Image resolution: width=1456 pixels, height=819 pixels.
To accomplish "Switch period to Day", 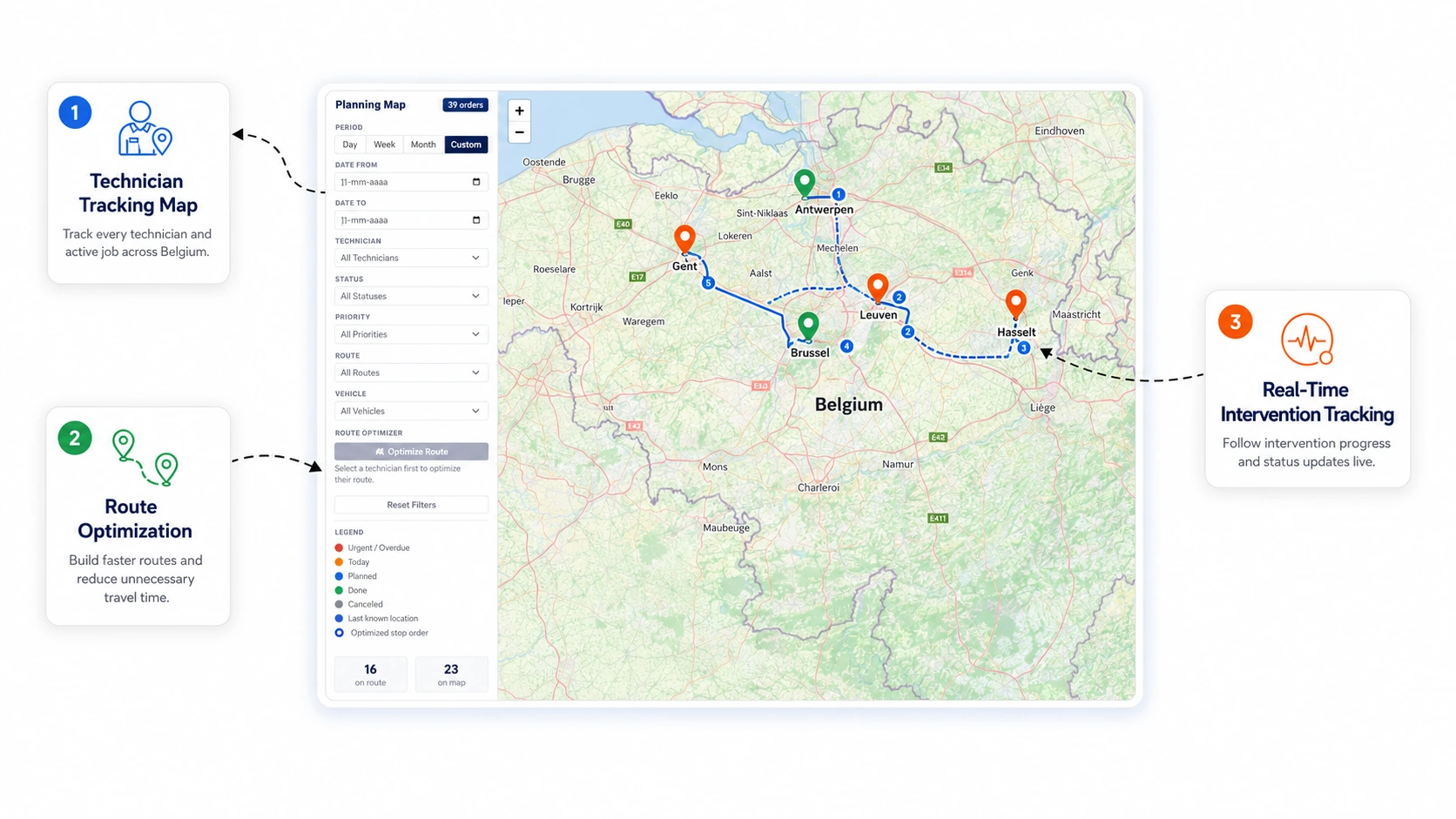I will point(350,144).
